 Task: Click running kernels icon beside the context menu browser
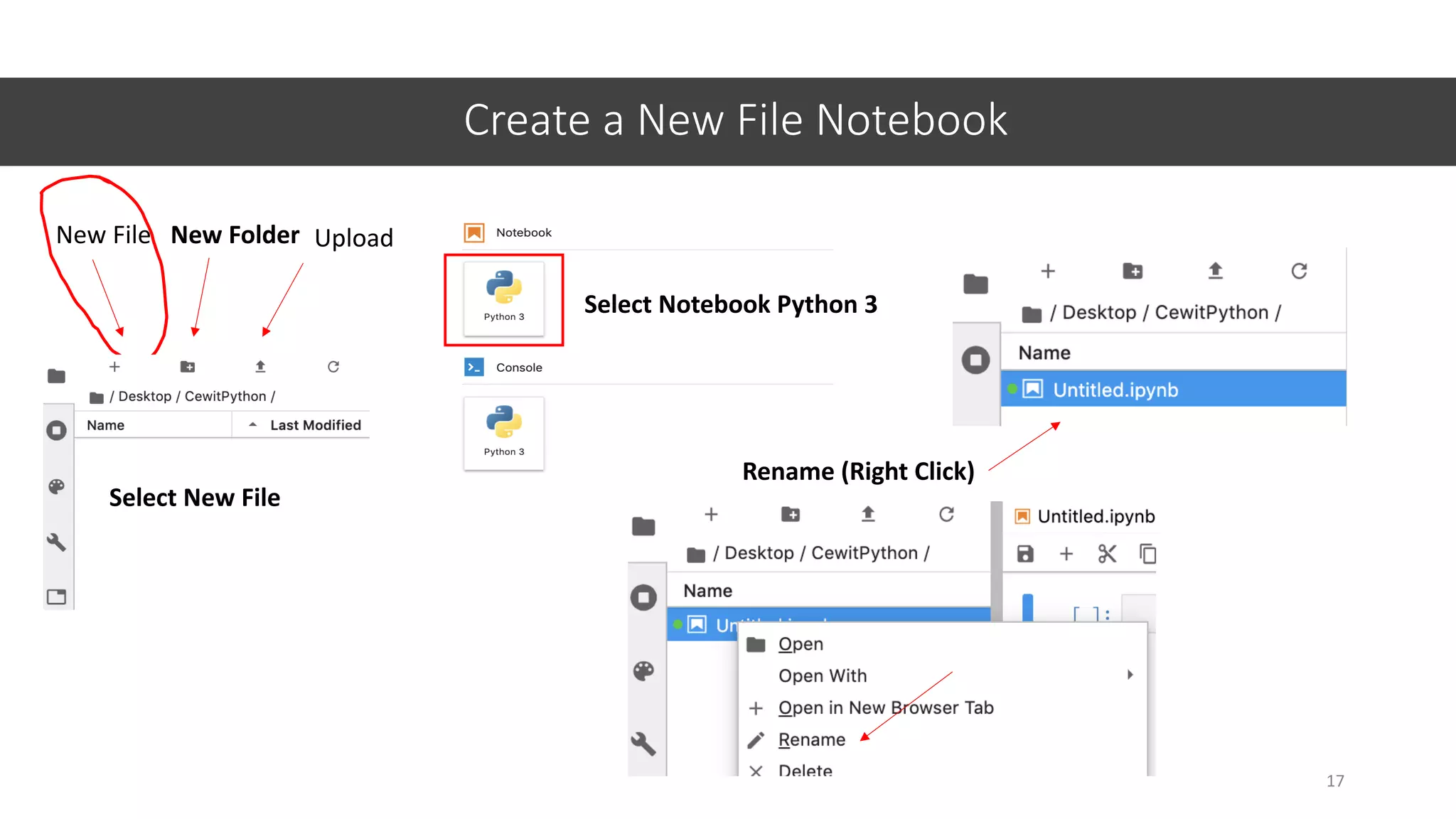tap(643, 597)
